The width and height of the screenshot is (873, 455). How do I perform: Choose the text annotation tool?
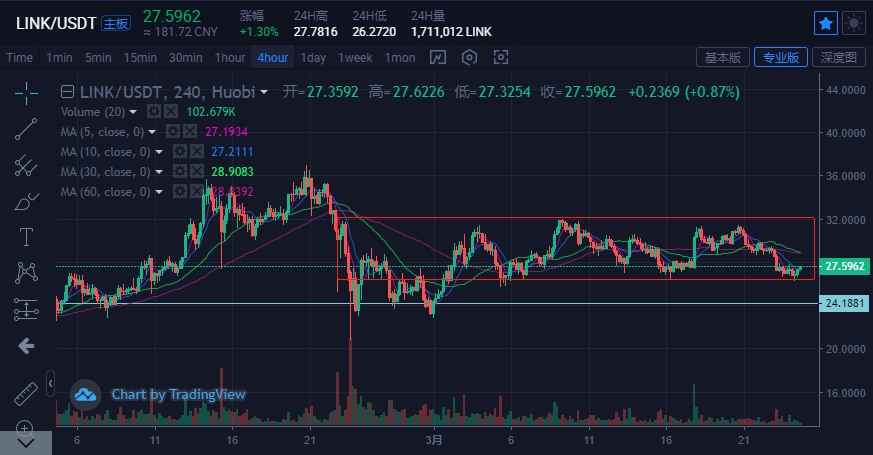(x=26, y=237)
